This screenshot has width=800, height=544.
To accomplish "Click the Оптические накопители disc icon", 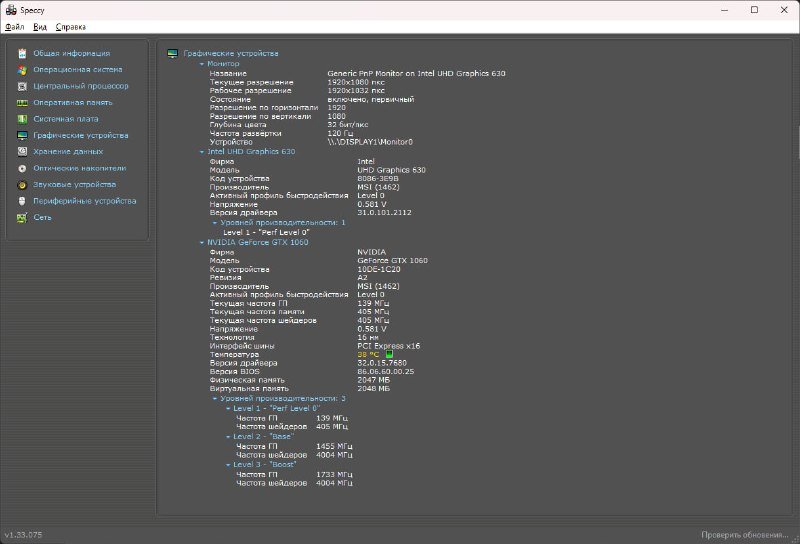I will [x=22, y=168].
